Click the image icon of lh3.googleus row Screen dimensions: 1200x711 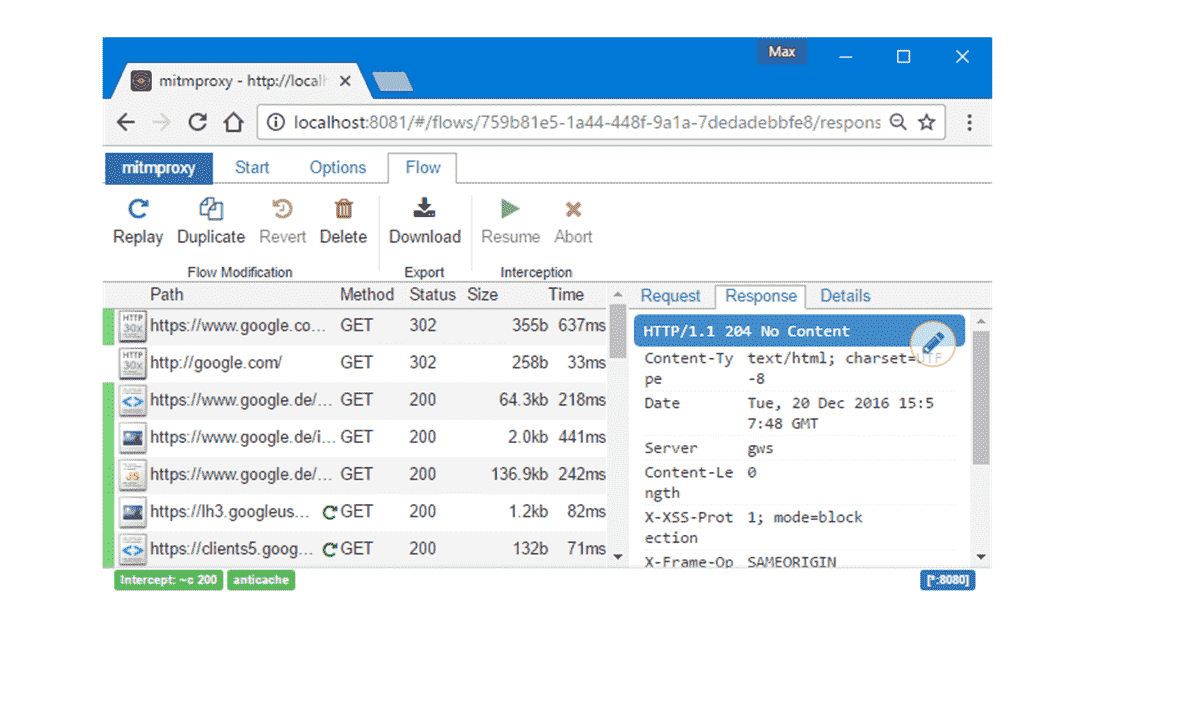click(x=132, y=511)
